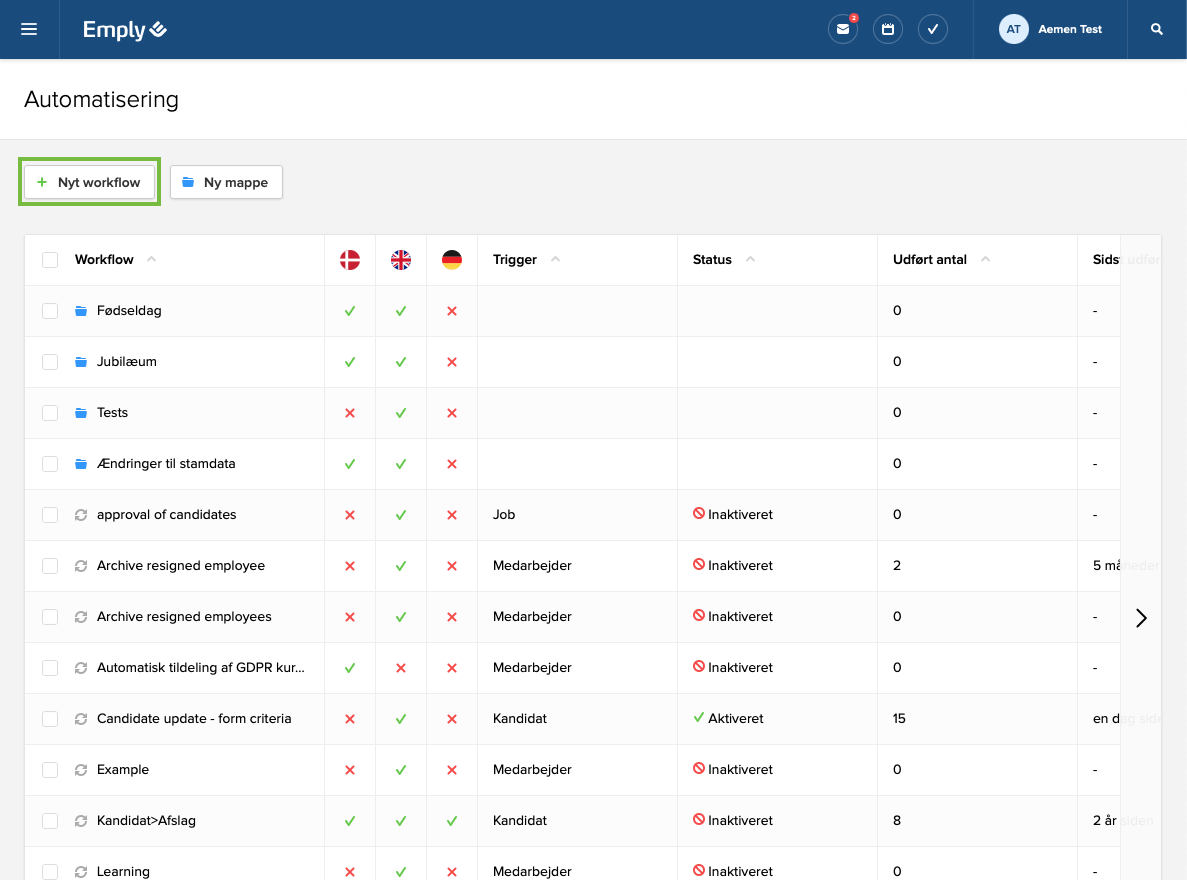Open Candidate update - form criteria workflow
This screenshot has height=880, width=1187.
click(194, 719)
